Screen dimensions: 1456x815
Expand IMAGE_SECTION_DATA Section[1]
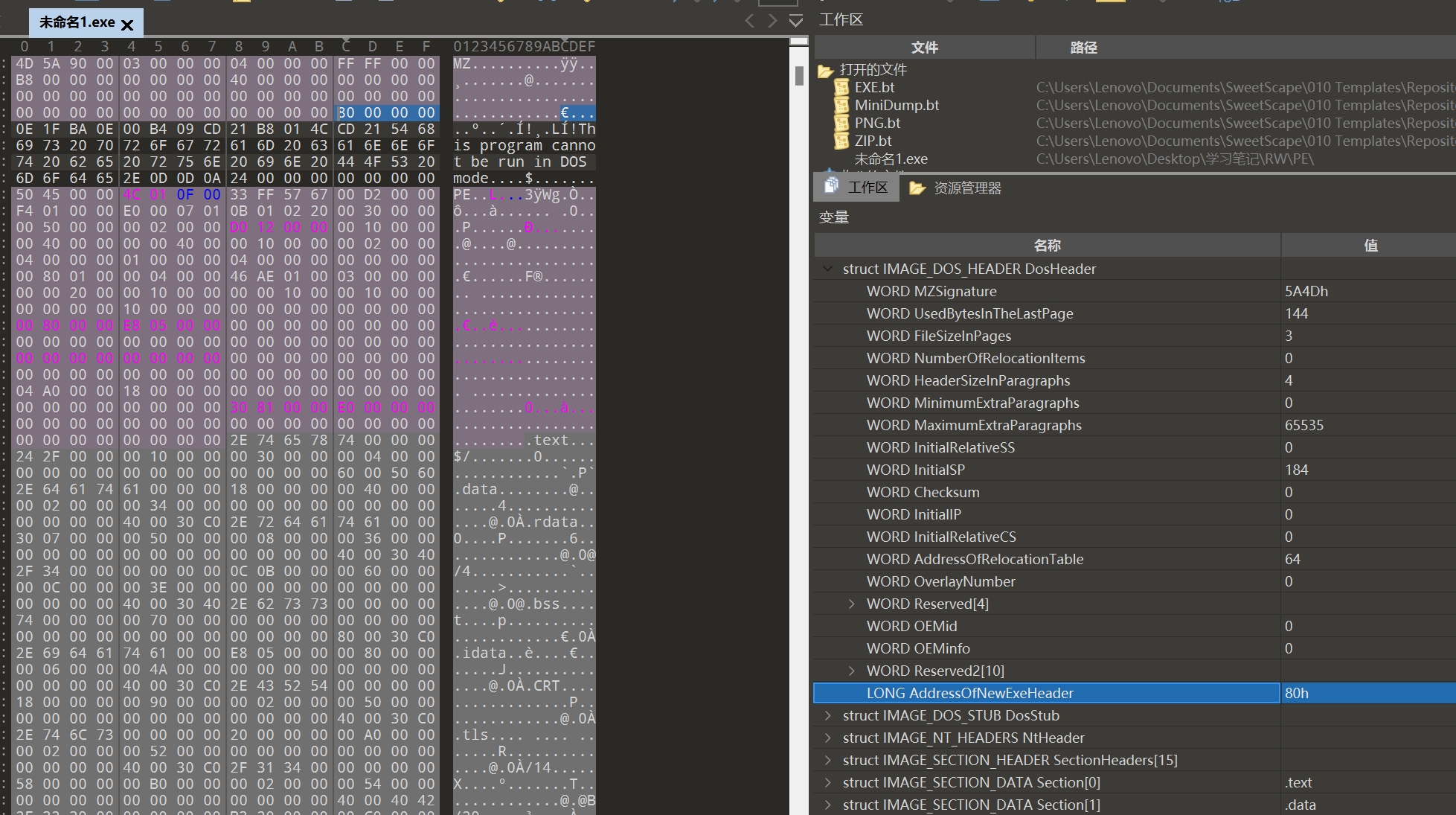point(827,805)
